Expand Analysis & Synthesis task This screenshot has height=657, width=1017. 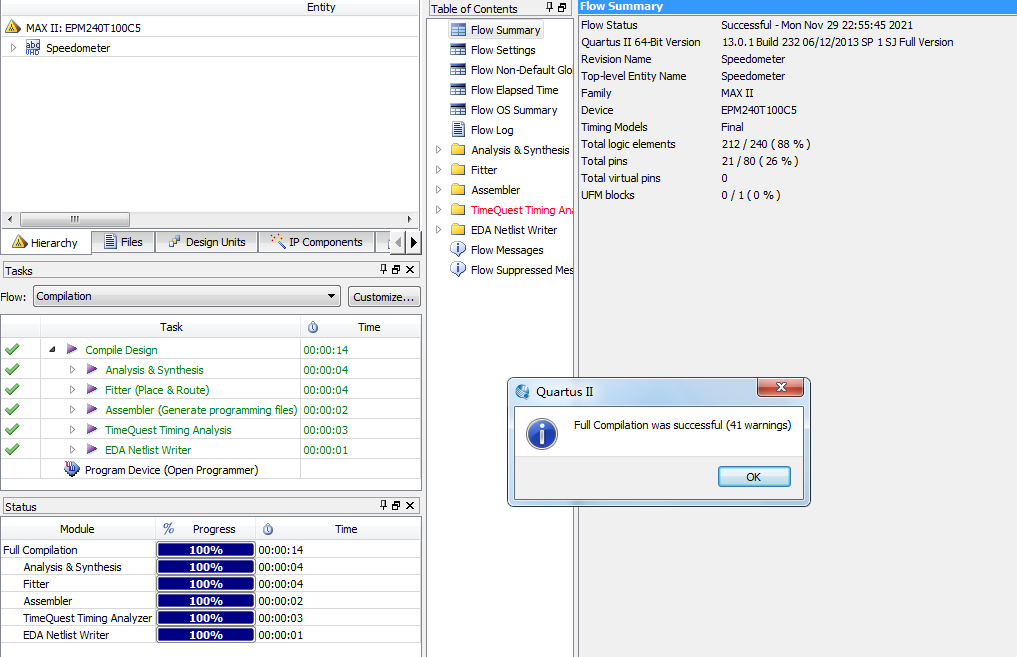73,370
